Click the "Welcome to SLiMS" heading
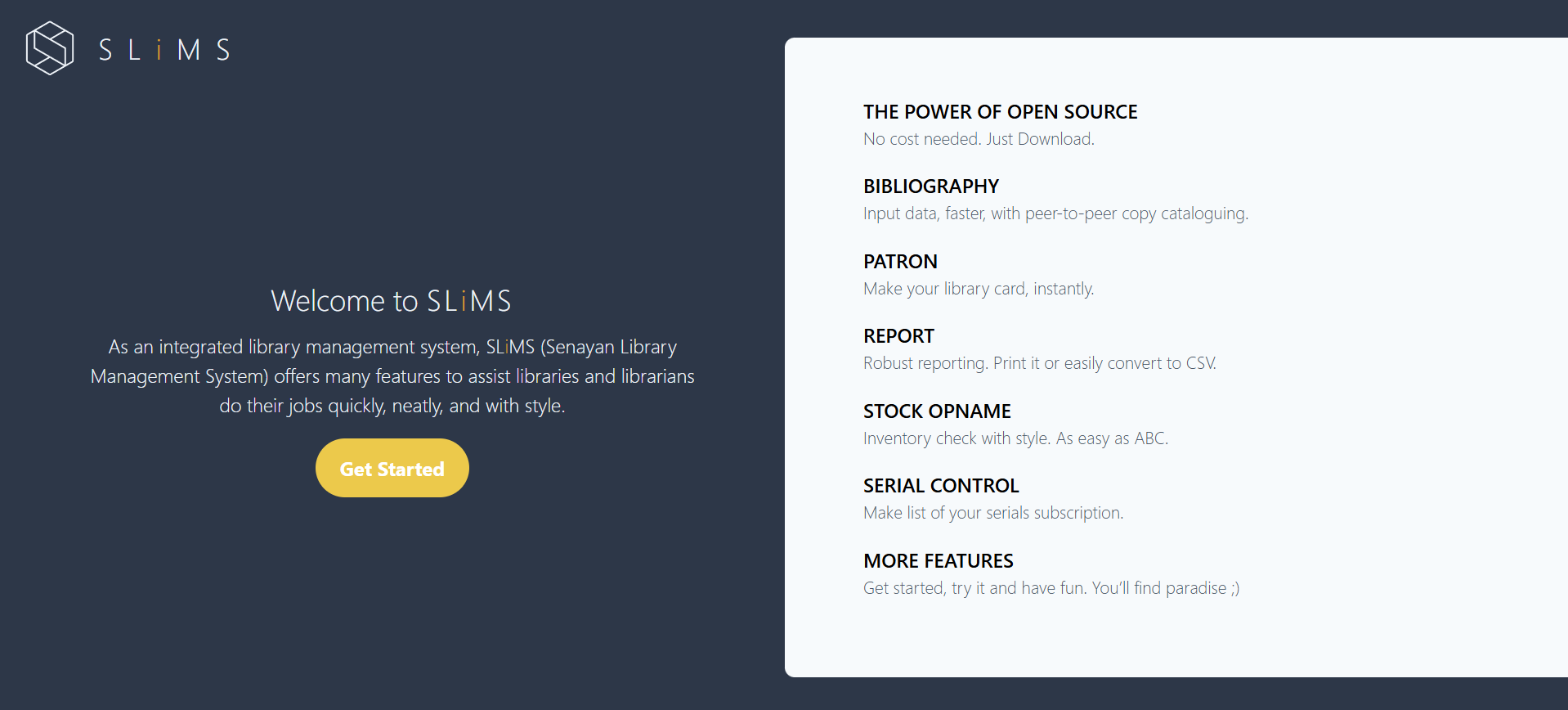This screenshot has height=710, width=1568. pyautogui.click(x=392, y=301)
